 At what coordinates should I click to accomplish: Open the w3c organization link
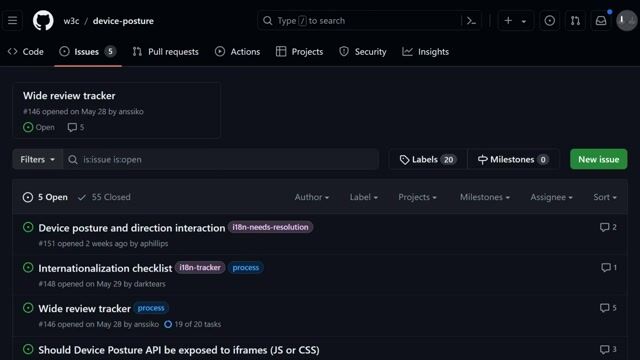point(71,21)
